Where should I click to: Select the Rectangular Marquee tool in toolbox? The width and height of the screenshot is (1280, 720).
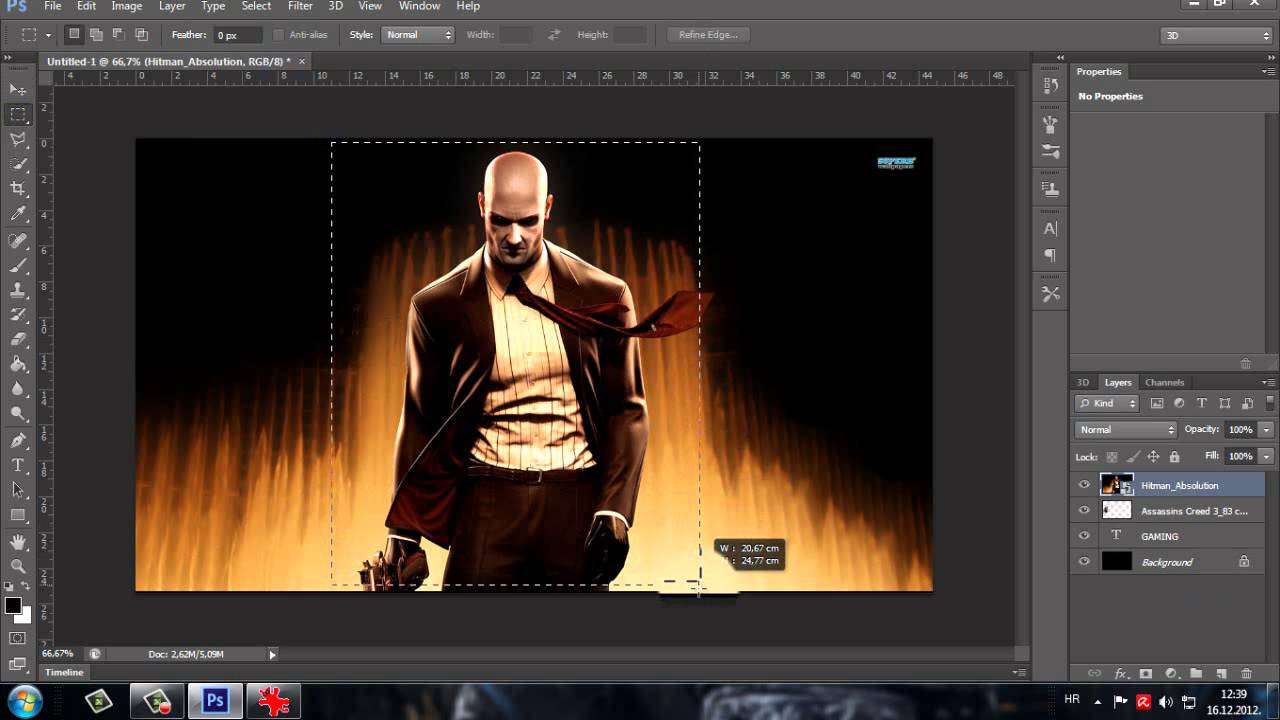[x=18, y=114]
